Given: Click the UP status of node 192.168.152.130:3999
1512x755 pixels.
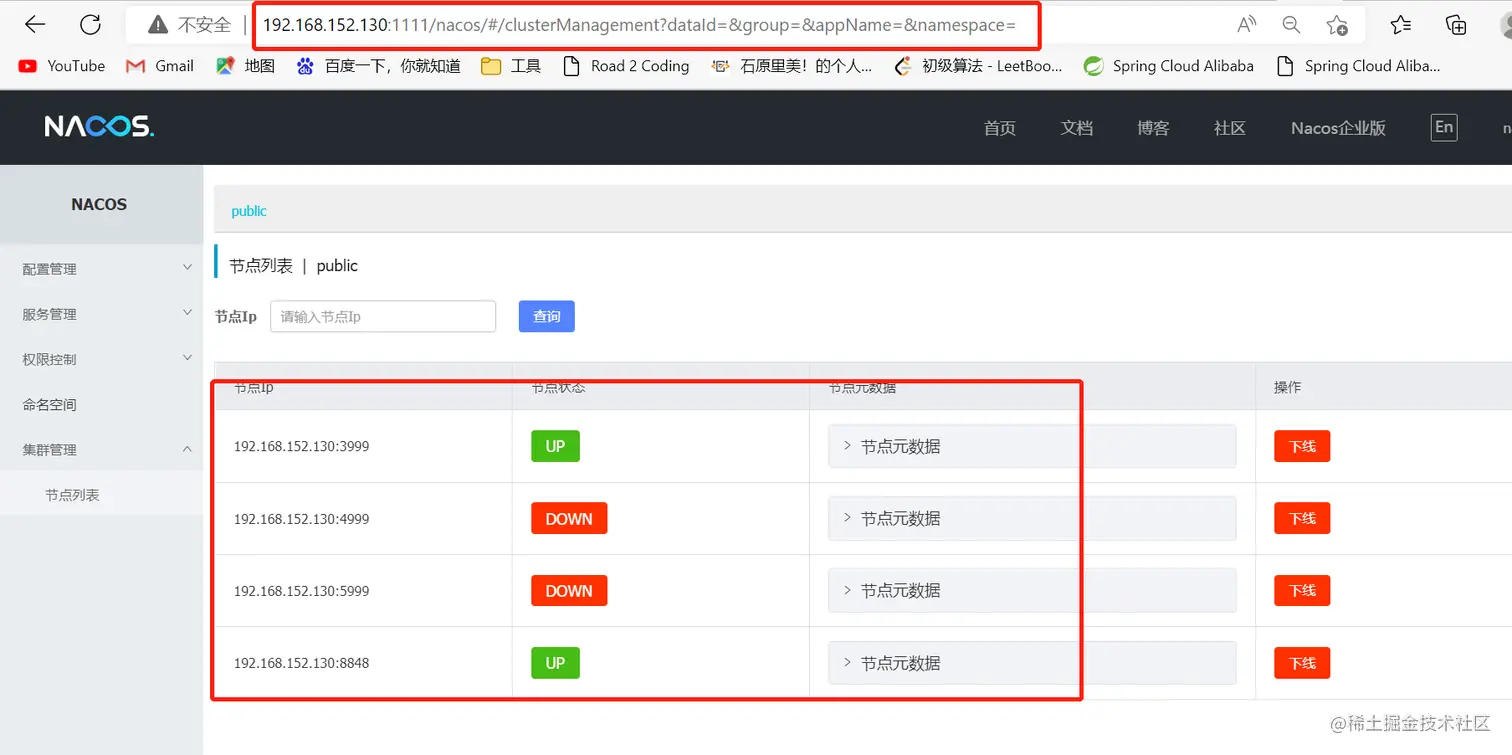Looking at the screenshot, I should (x=555, y=446).
